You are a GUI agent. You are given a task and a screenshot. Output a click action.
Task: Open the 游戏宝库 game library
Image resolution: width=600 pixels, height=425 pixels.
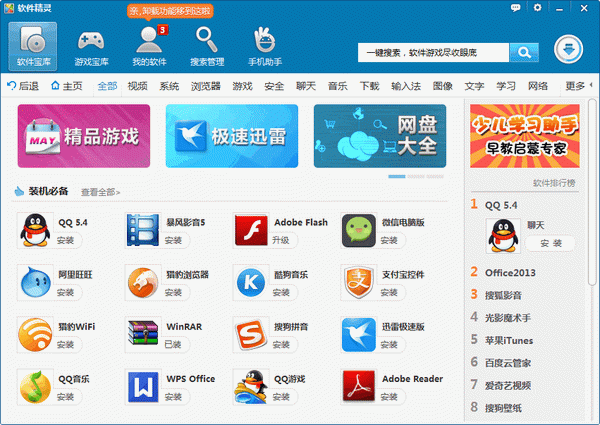(x=91, y=46)
